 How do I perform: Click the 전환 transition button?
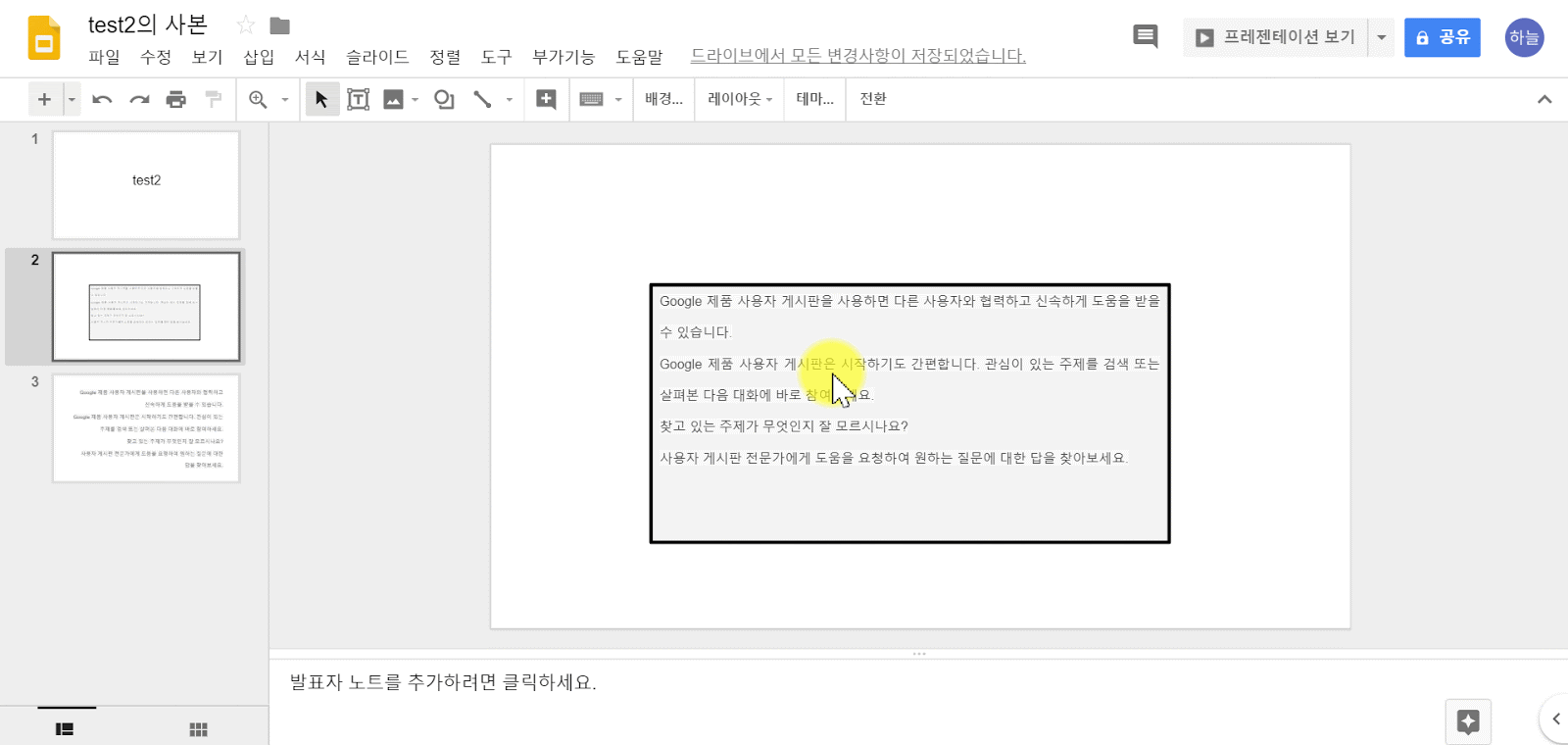873,99
